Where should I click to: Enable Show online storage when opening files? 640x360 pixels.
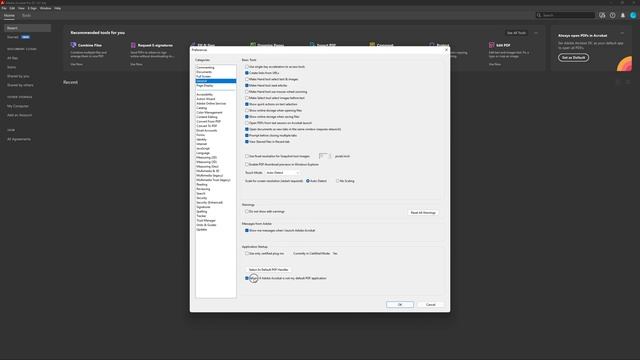247,110
